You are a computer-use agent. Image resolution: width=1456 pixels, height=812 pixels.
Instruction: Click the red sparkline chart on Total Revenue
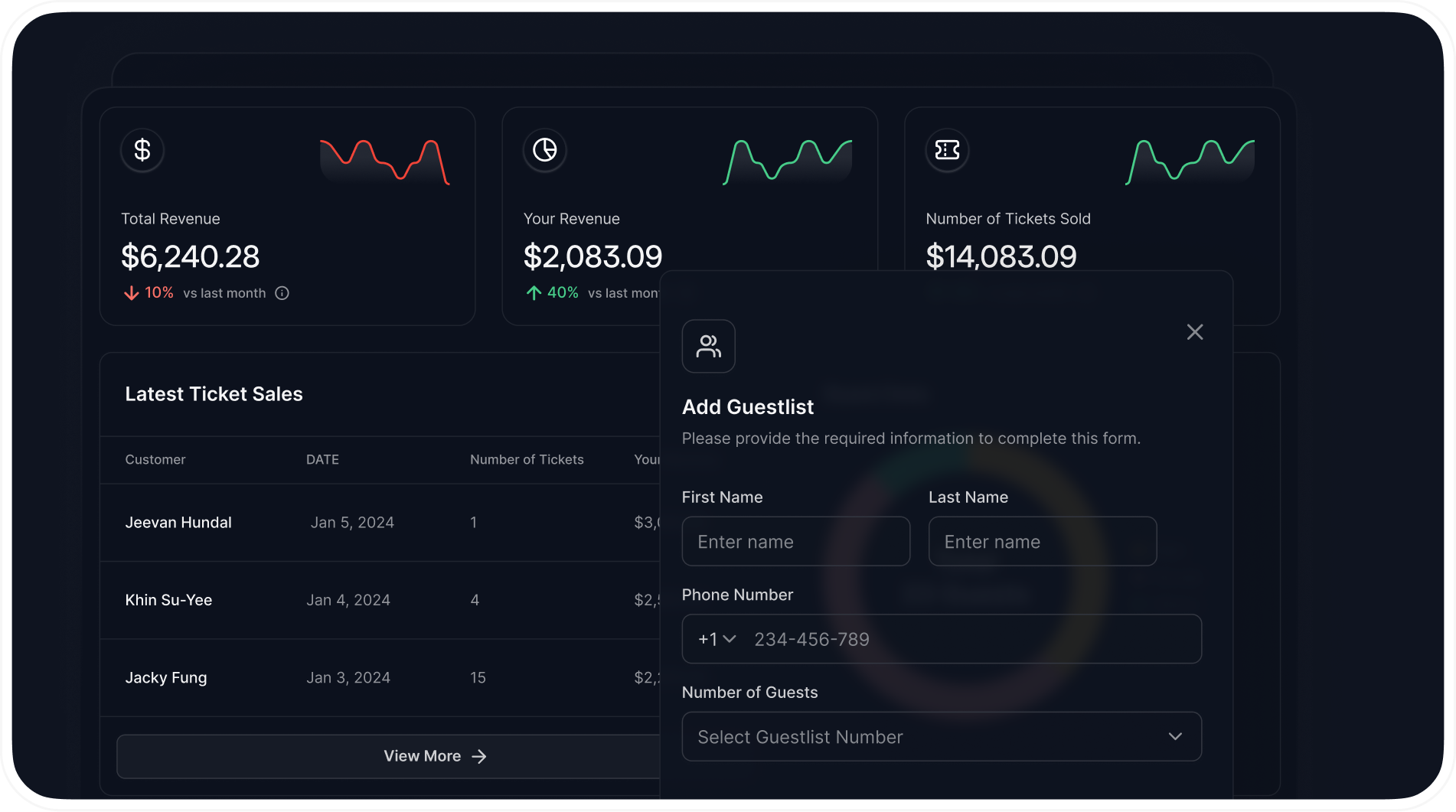(x=385, y=161)
